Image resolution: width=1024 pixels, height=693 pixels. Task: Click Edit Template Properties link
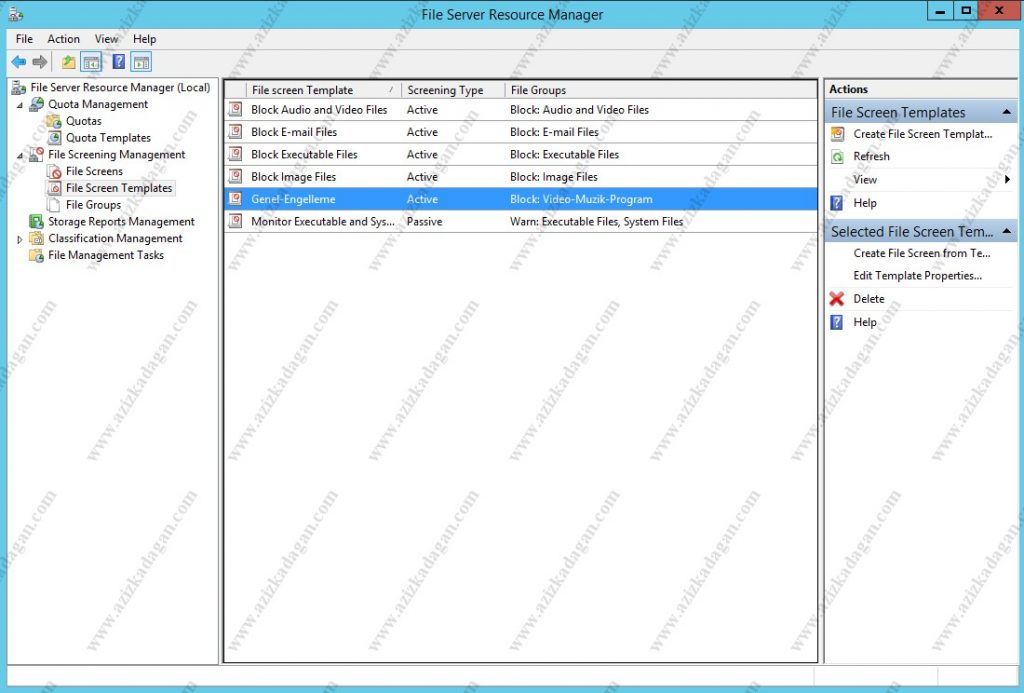(x=917, y=276)
